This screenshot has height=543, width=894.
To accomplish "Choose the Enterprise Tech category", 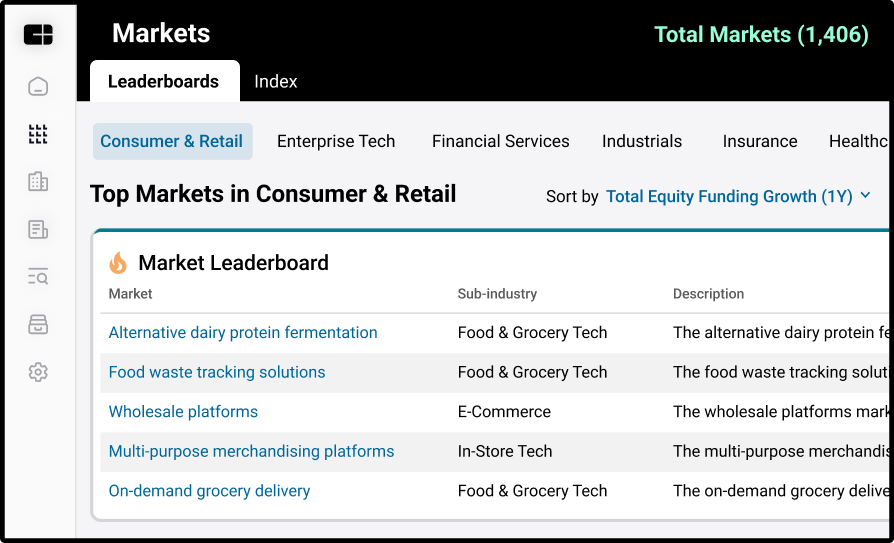I will [336, 141].
